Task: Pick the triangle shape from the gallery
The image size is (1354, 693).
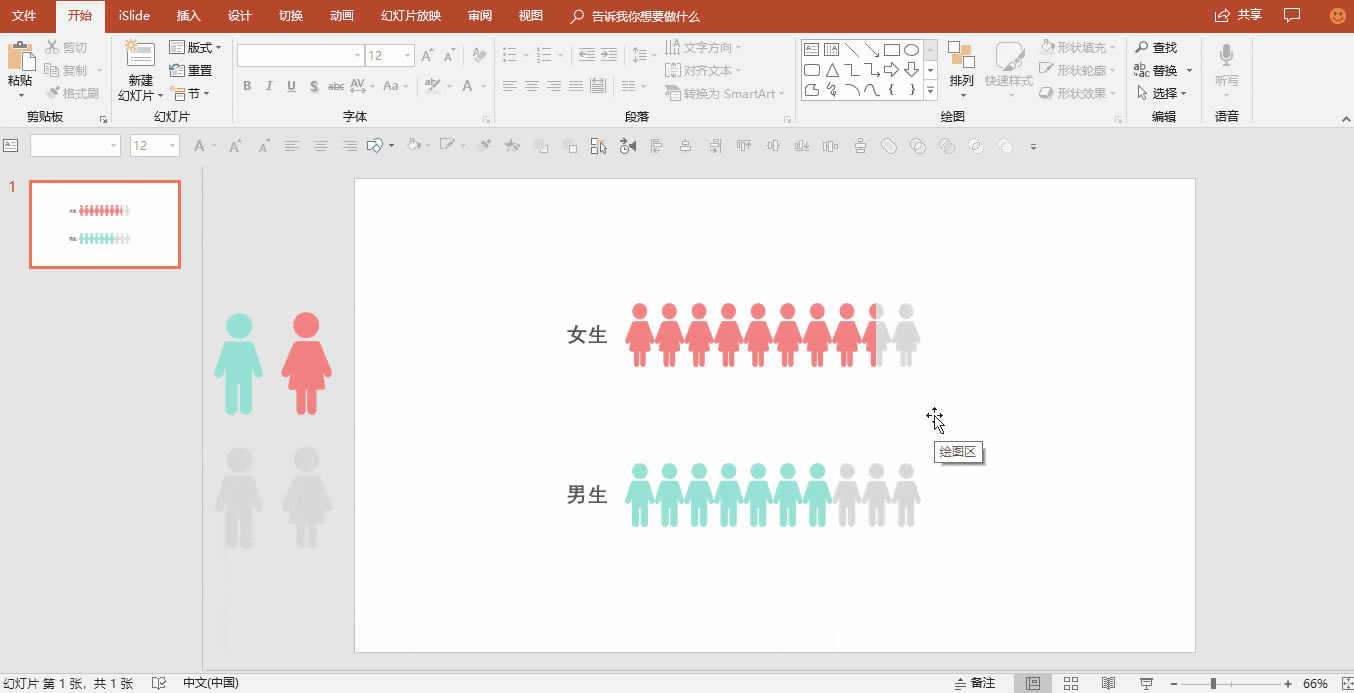Action: pyautogui.click(x=832, y=70)
